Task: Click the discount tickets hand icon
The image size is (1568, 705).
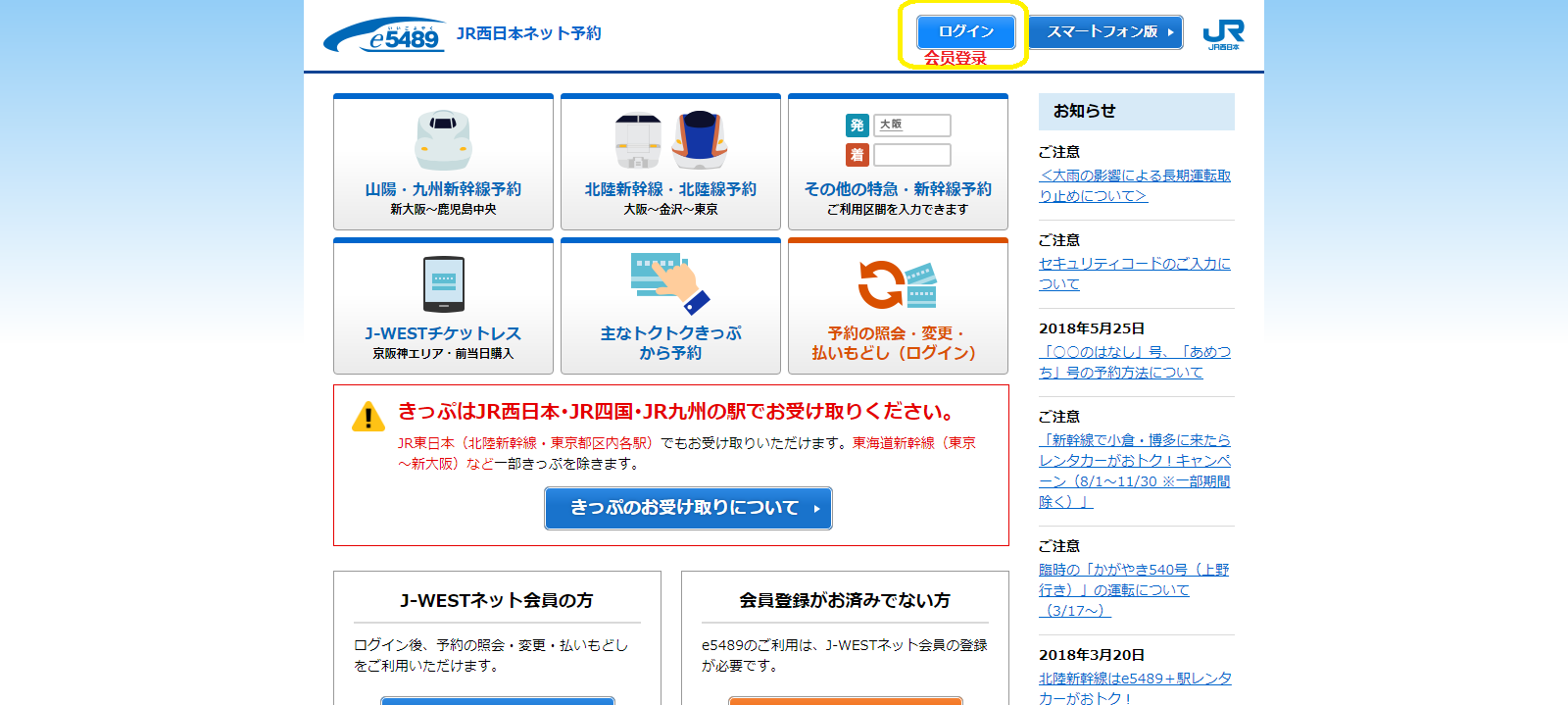Action: tap(670, 282)
